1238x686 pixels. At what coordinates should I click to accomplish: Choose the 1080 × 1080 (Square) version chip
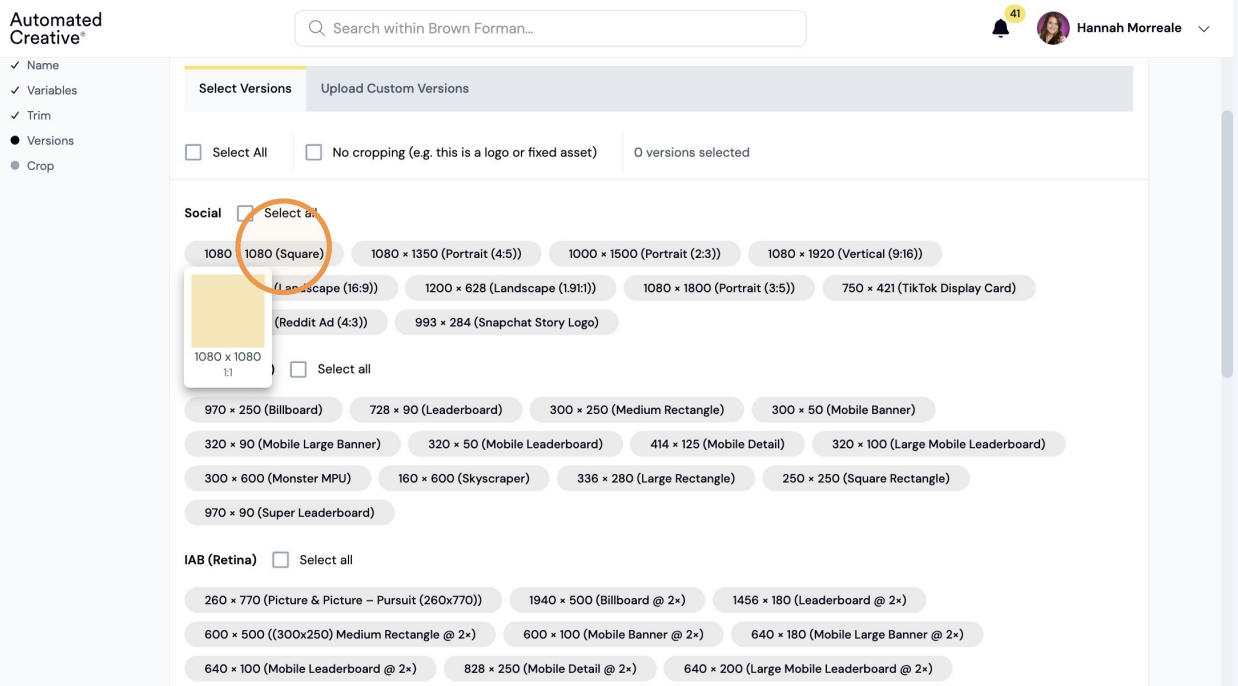(264, 254)
